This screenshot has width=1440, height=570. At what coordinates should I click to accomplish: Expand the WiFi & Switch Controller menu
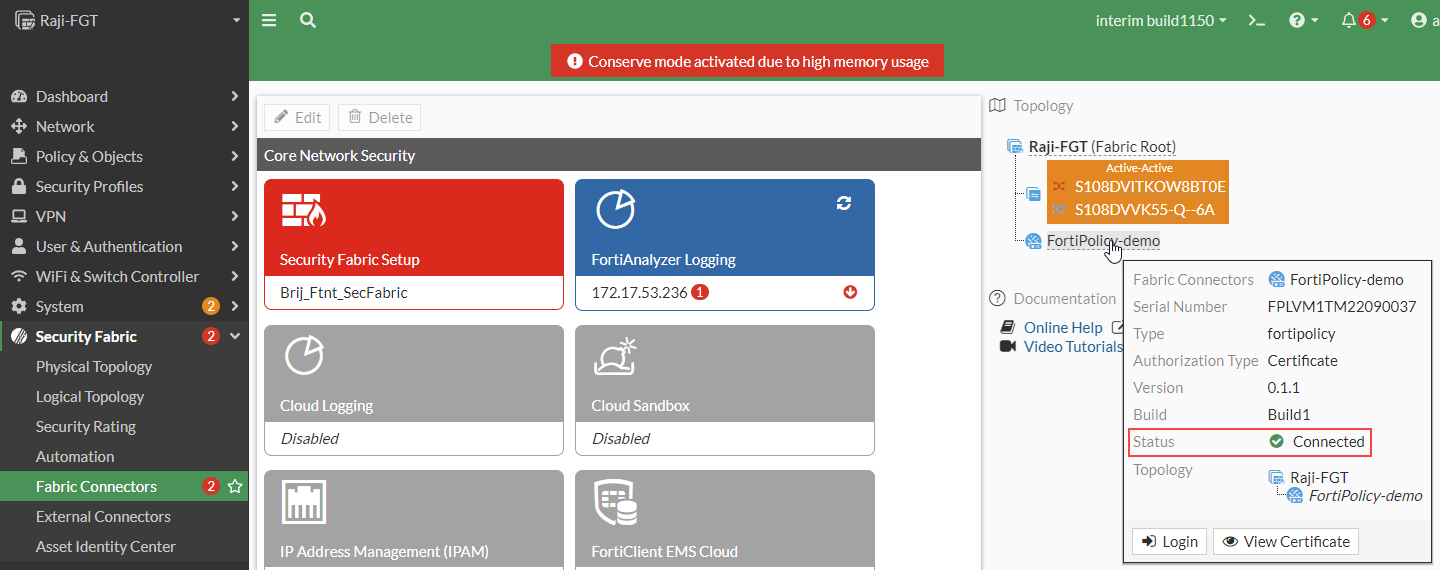click(x=124, y=276)
